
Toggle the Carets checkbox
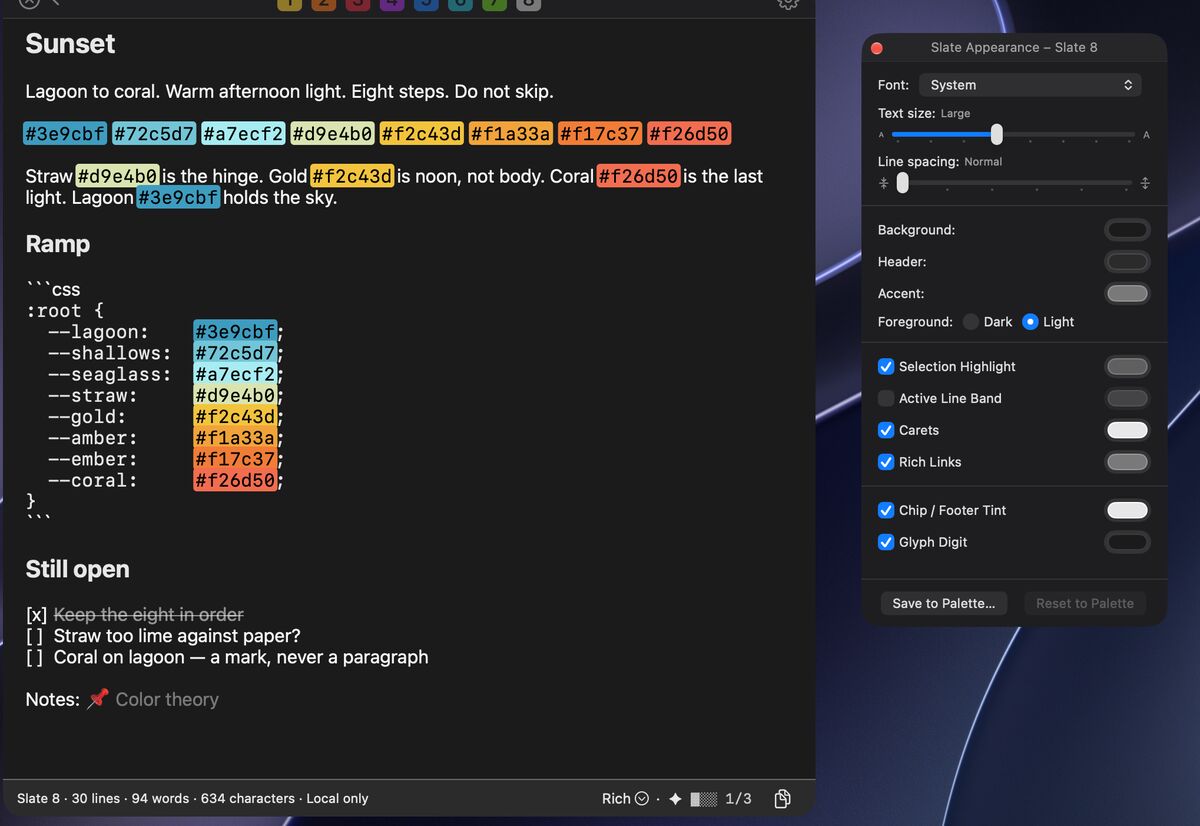[886, 430]
